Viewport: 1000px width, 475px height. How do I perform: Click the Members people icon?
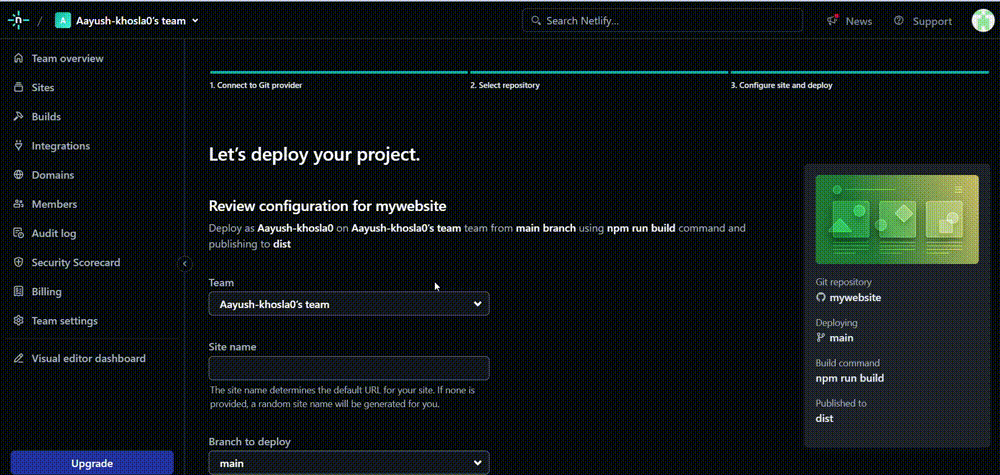click(18, 204)
